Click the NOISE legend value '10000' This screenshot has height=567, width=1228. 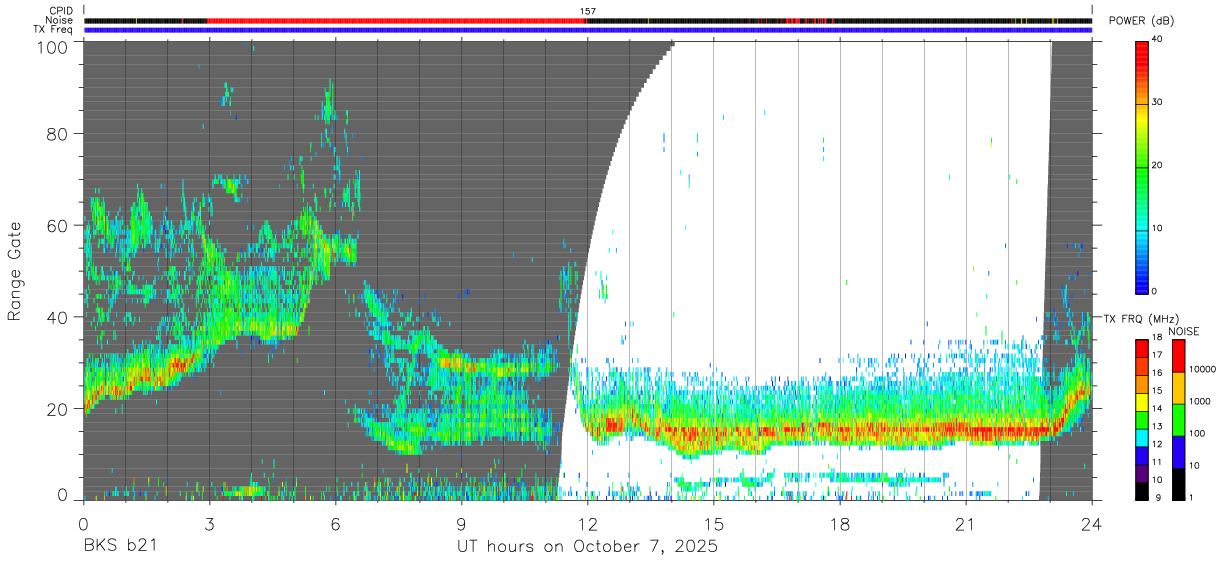(x=1205, y=369)
